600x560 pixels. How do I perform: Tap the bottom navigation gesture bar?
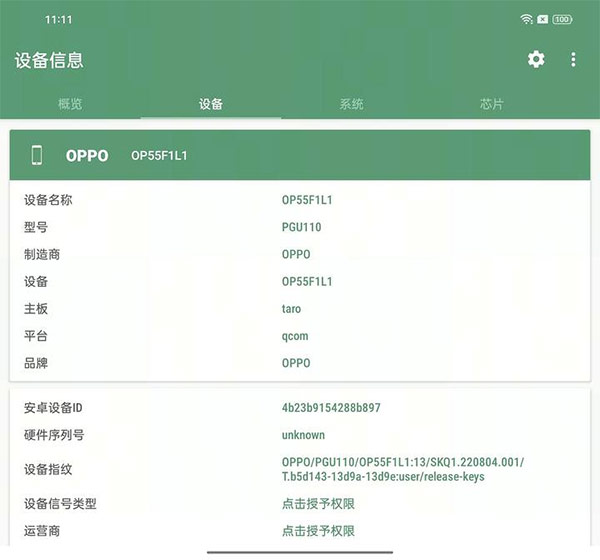tap(299, 551)
